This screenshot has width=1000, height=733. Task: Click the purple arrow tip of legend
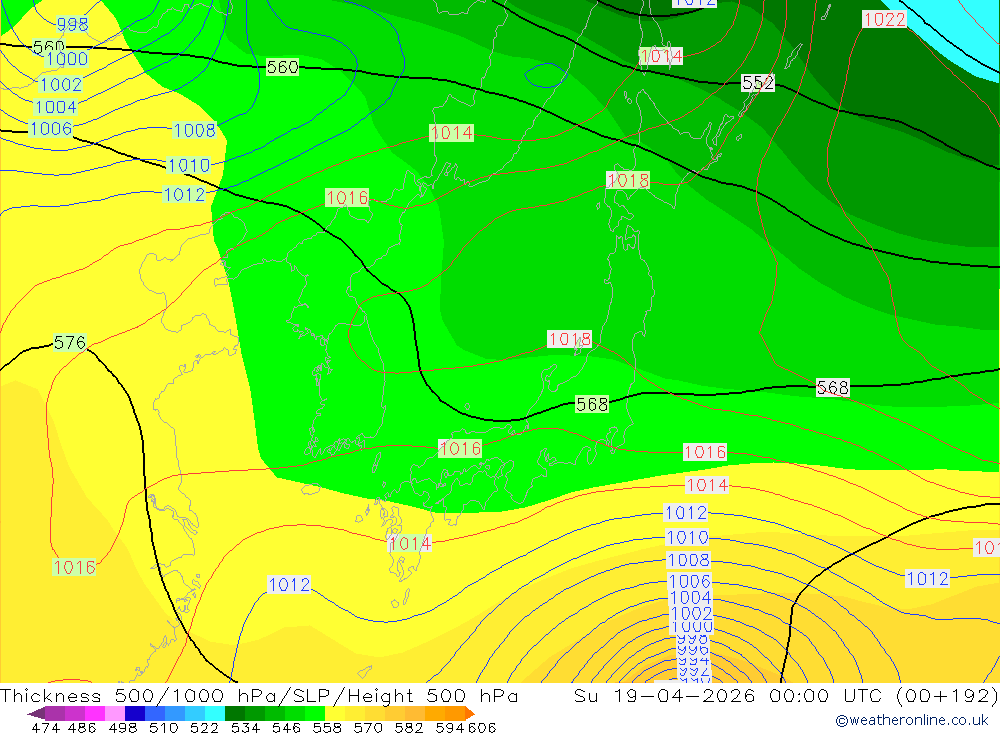36,714
